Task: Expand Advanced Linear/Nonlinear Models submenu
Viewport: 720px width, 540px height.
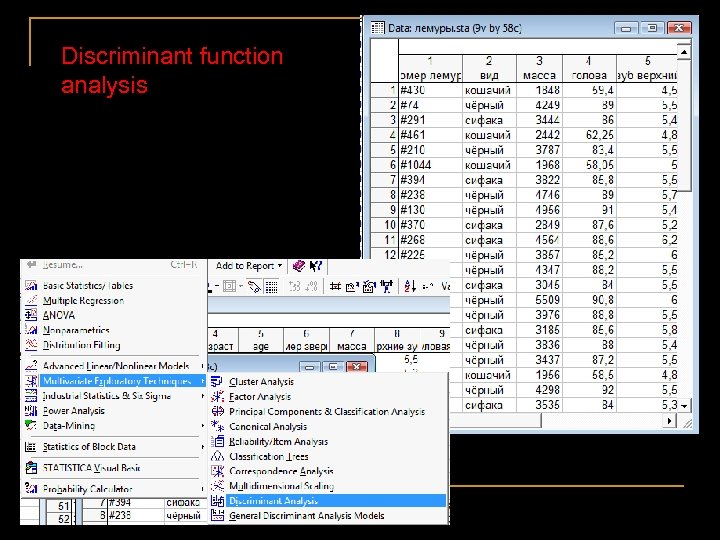Action: pyautogui.click(x=202, y=366)
